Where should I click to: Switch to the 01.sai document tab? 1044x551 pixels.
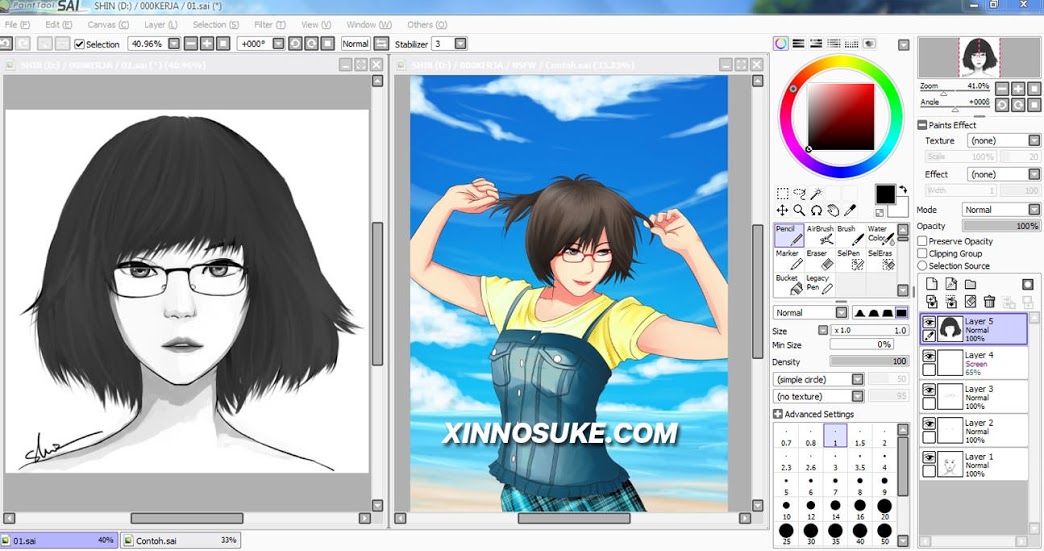(x=59, y=540)
